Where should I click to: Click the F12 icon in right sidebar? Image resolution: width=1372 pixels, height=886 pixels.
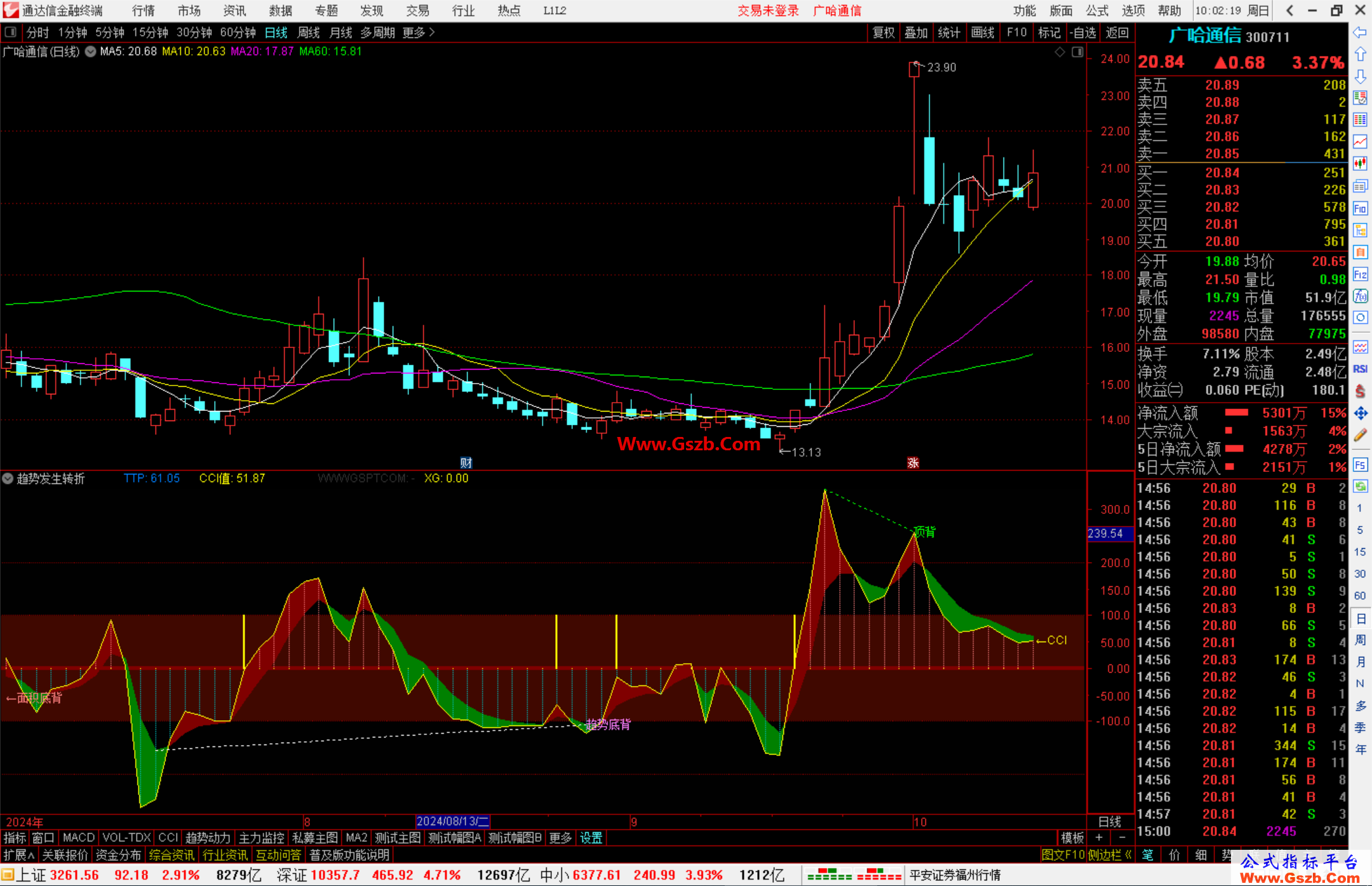point(1360,274)
